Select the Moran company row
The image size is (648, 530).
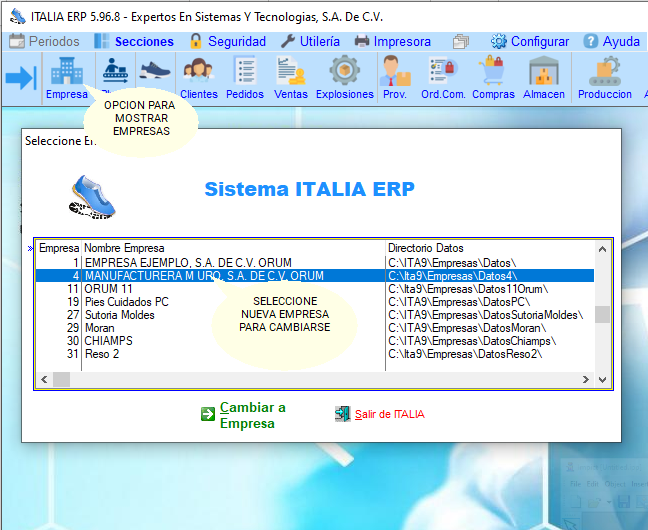tap(315, 328)
